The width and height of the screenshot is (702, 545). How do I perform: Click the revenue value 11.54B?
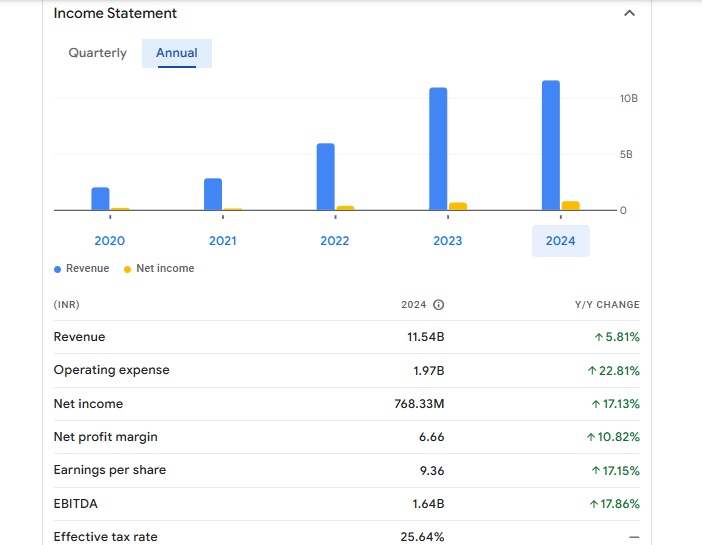[425, 337]
